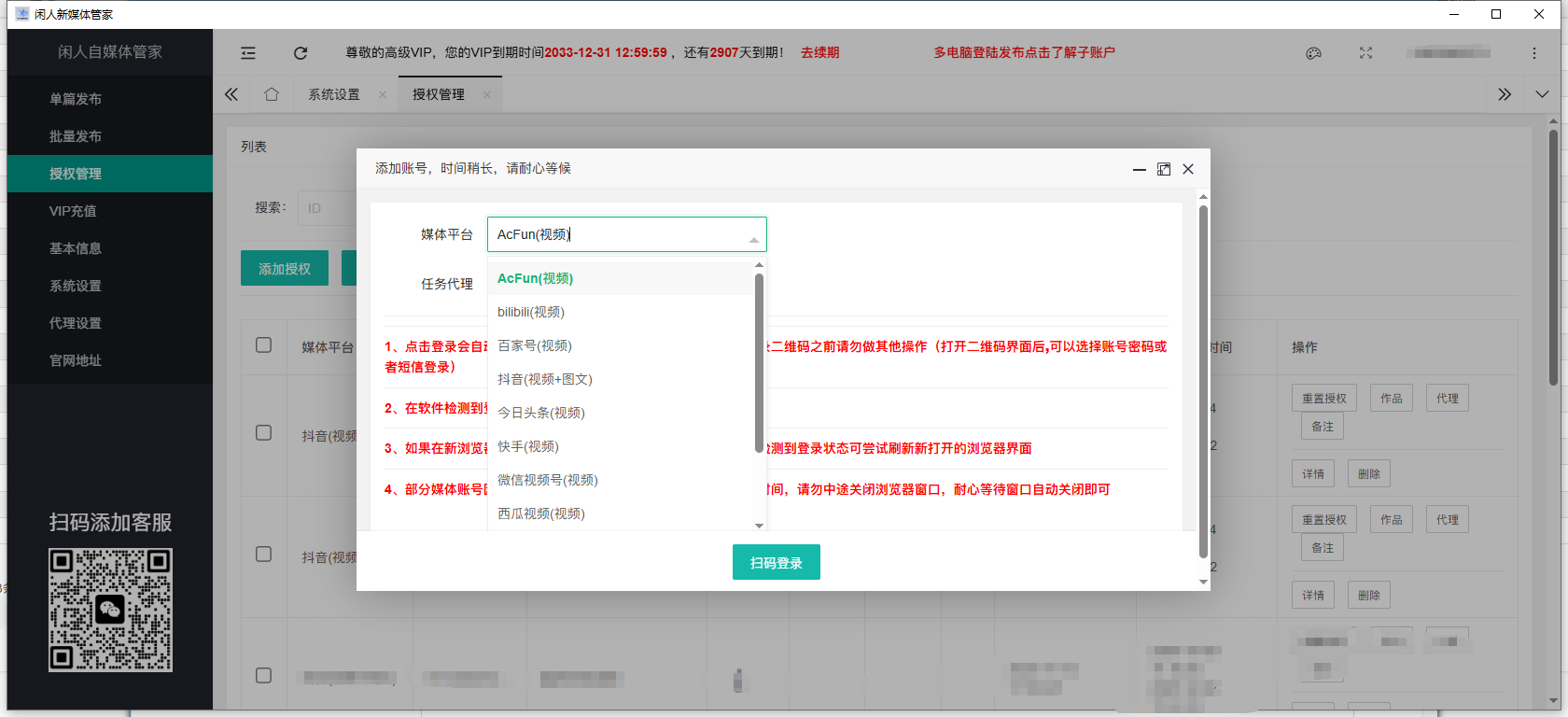Open the theme palette icon

pos(1313,53)
